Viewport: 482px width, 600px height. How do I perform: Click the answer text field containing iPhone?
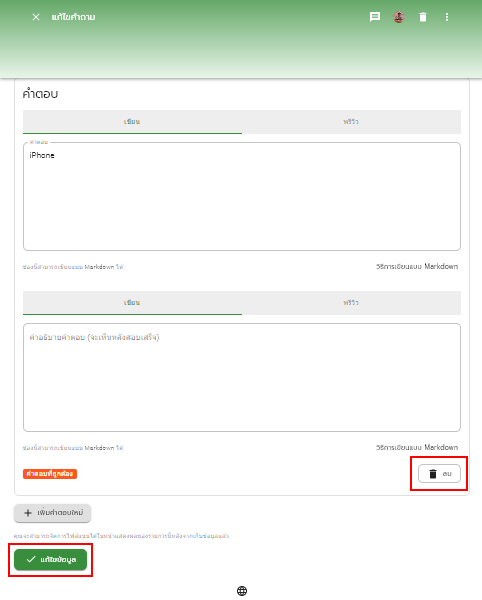click(x=242, y=197)
